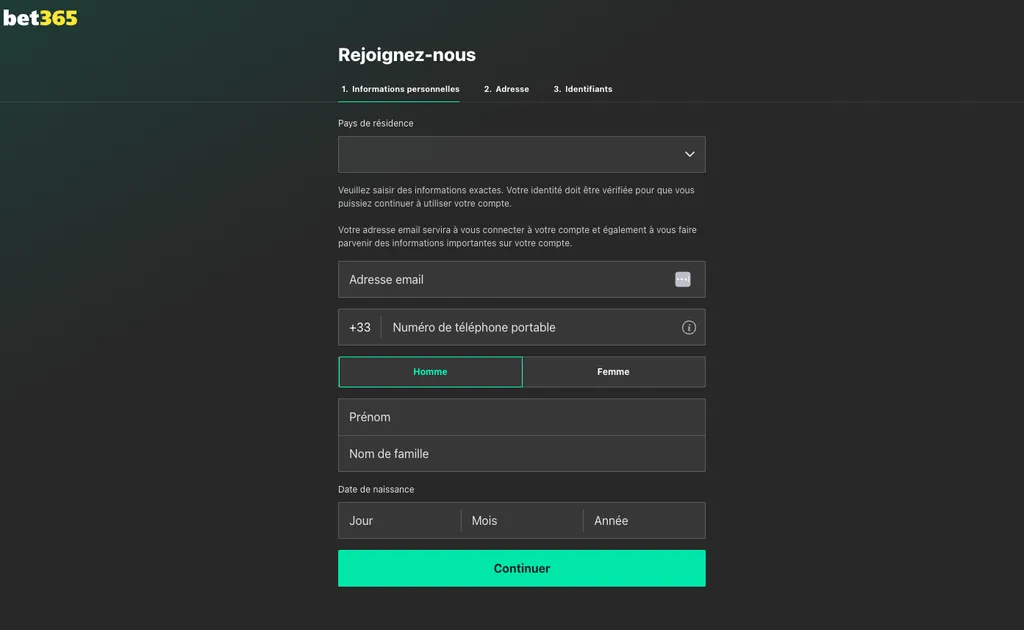This screenshot has height=630, width=1024.
Task: Select the Informations personnelles tab
Action: (x=399, y=89)
